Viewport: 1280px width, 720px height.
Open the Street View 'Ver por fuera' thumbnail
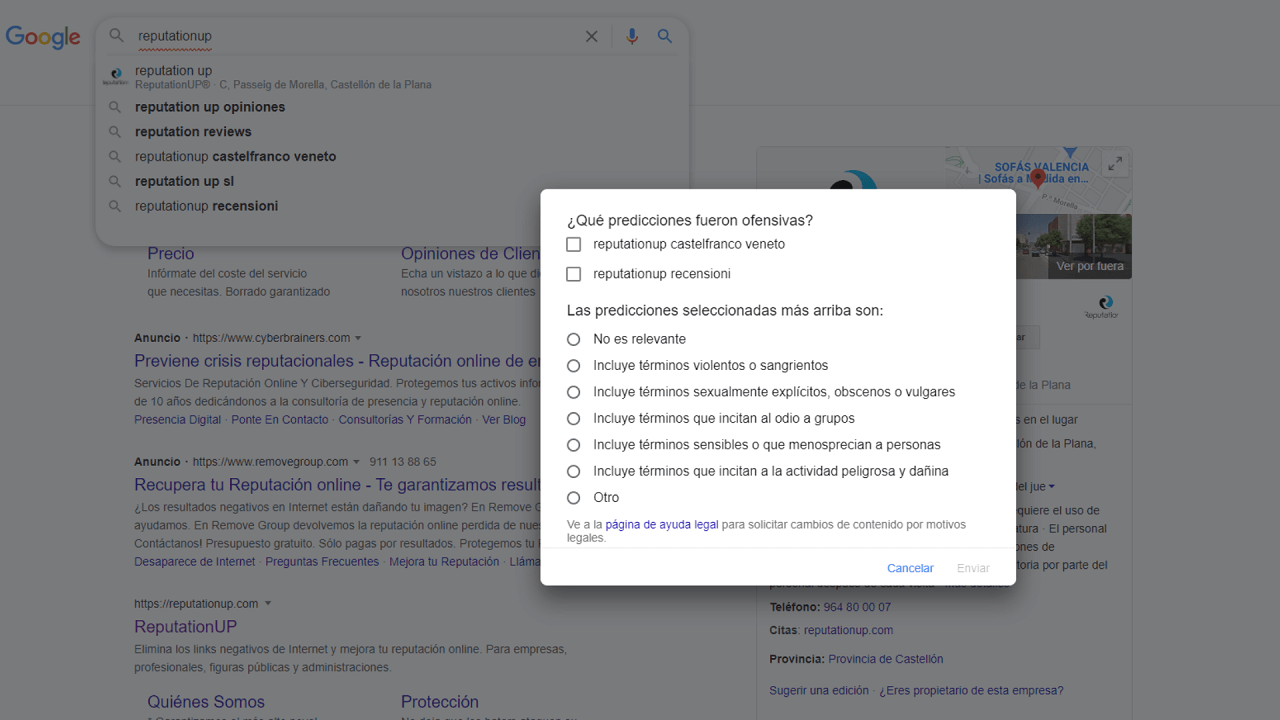click(1074, 246)
